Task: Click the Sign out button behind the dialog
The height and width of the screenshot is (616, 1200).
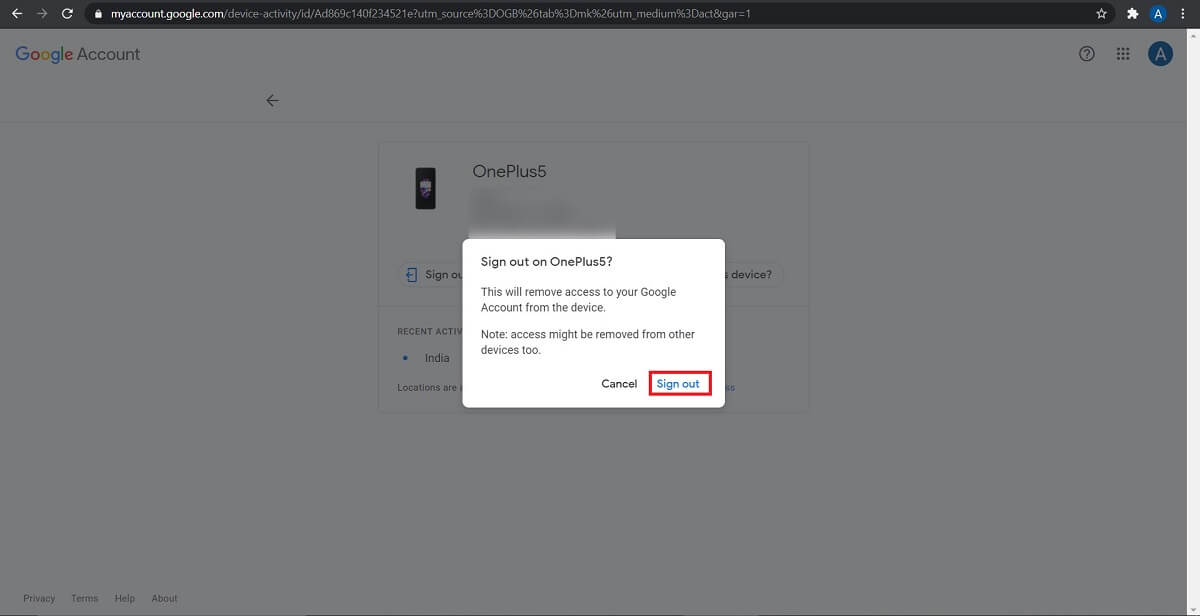Action: [432, 274]
